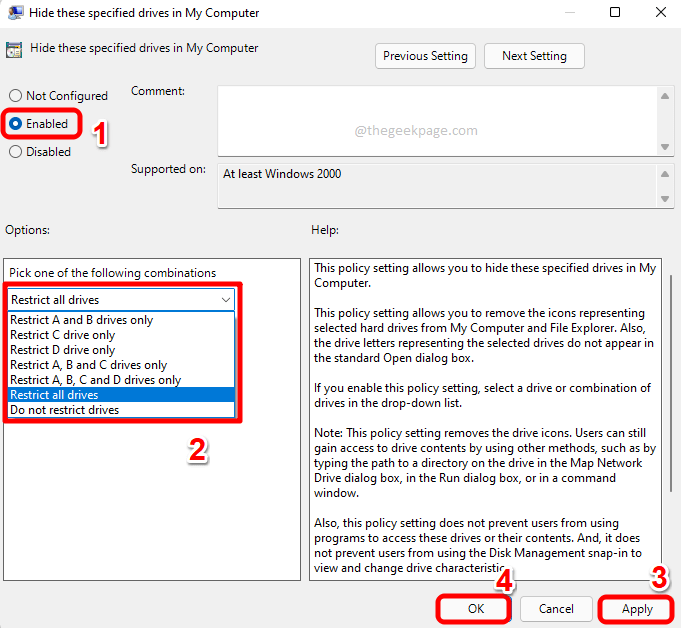Click Comment box scroll down arrow

click(666, 147)
